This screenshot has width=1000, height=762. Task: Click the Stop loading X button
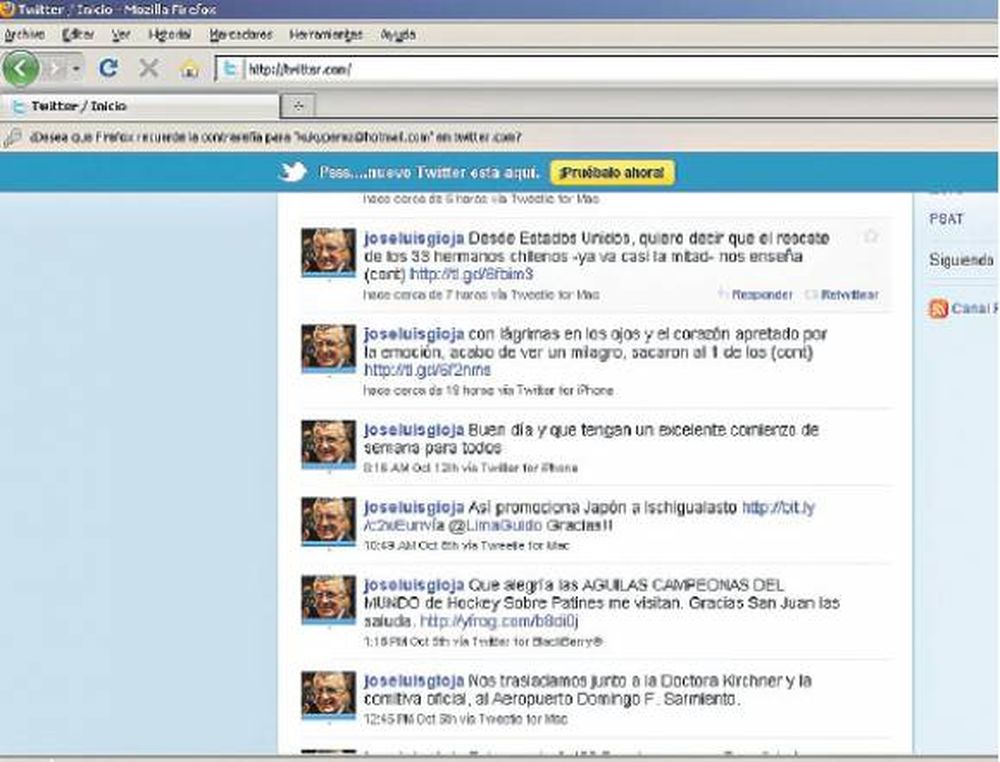coord(149,68)
